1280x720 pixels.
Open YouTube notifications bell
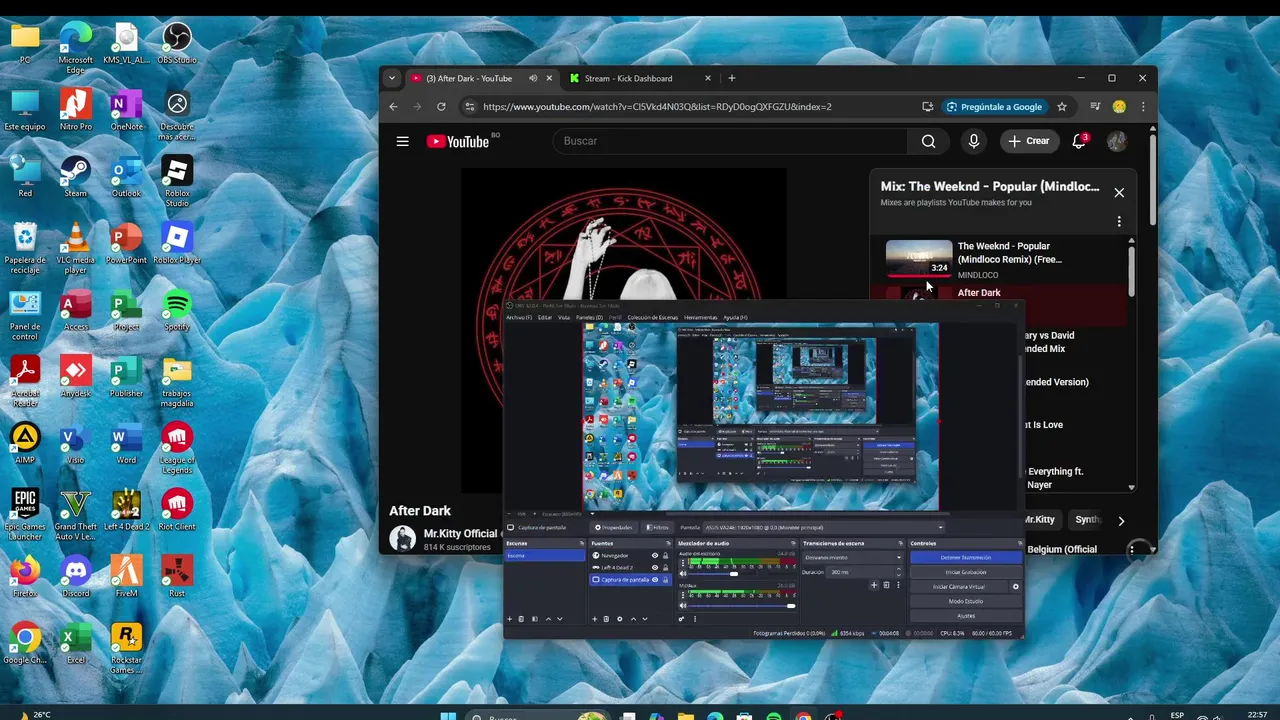pos(1079,141)
